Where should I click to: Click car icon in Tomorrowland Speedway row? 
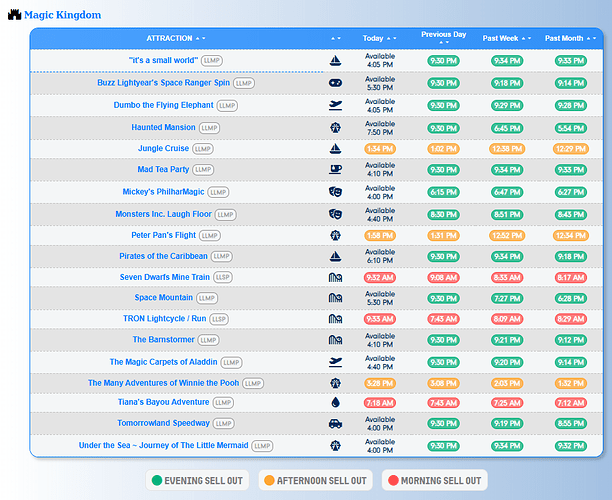coord(335,423)
